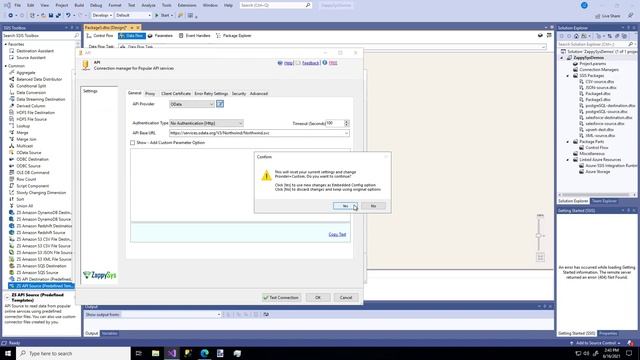Select Union All in SSIS Toolbox
640x360 pixels.
tap(24, 206)
